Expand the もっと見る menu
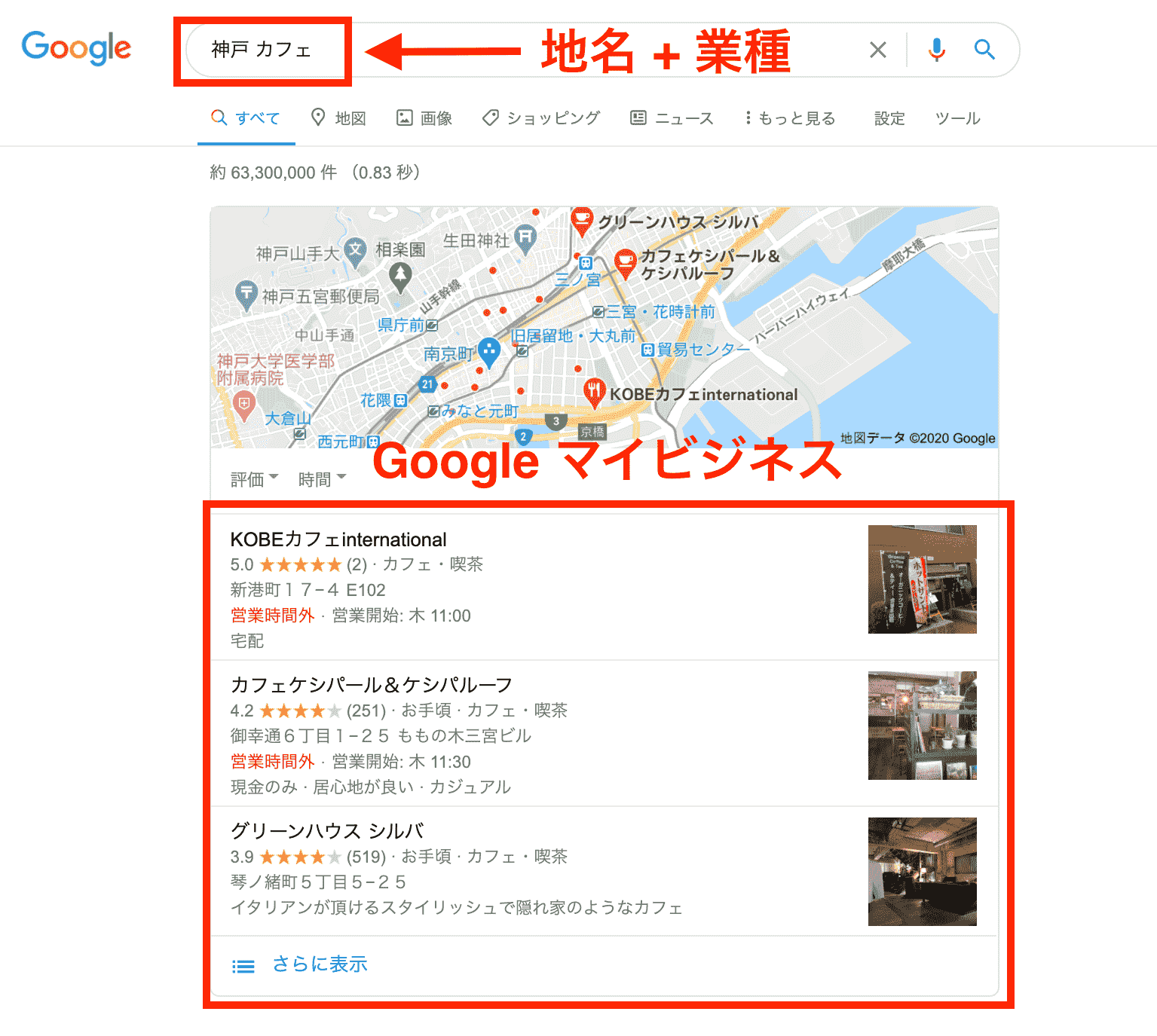Screen dimensions: 1157x1036 (789, 118)
